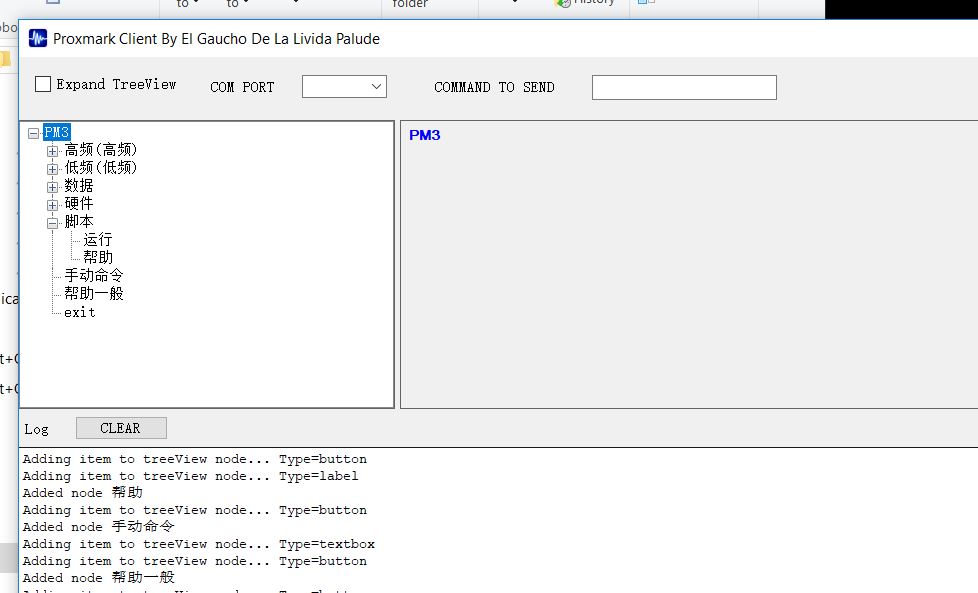The image size is (978, 593).
Task: Clear the log with CLEAR button
Action: (121, 428)
